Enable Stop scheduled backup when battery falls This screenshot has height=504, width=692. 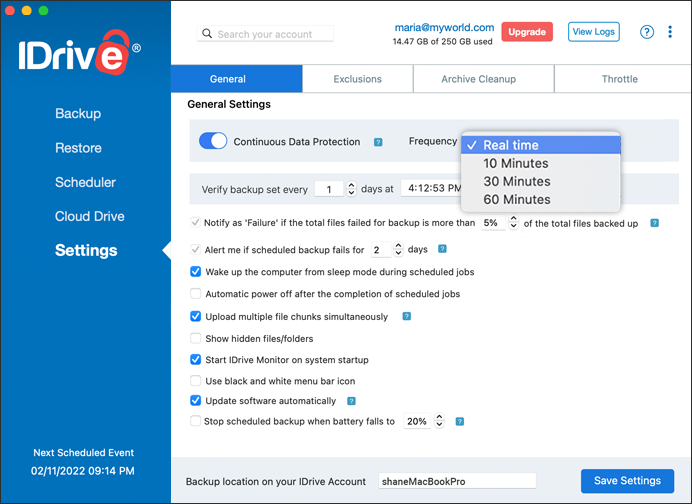(x=195, y=421)
